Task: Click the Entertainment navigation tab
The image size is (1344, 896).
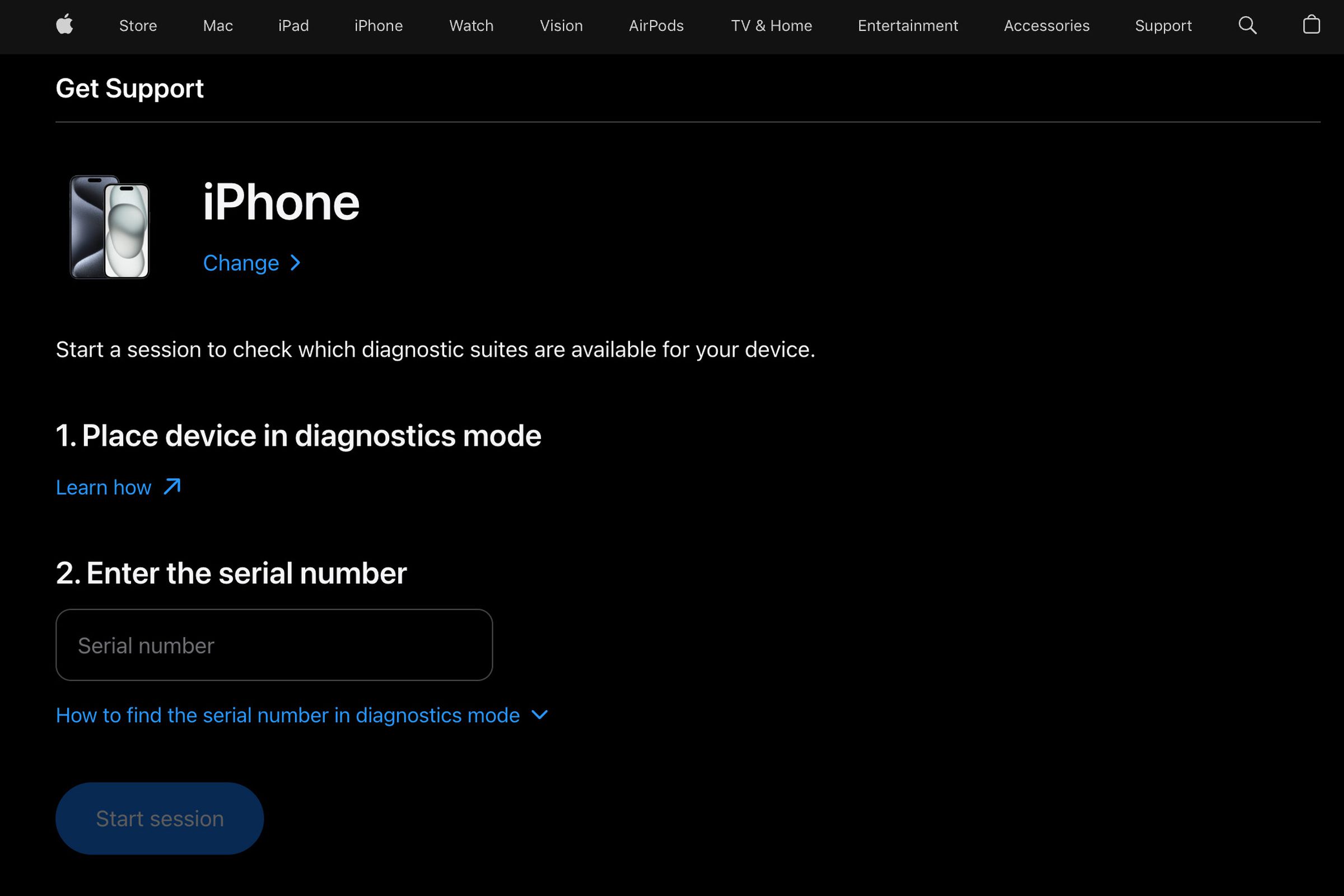Action: (907, 25)
